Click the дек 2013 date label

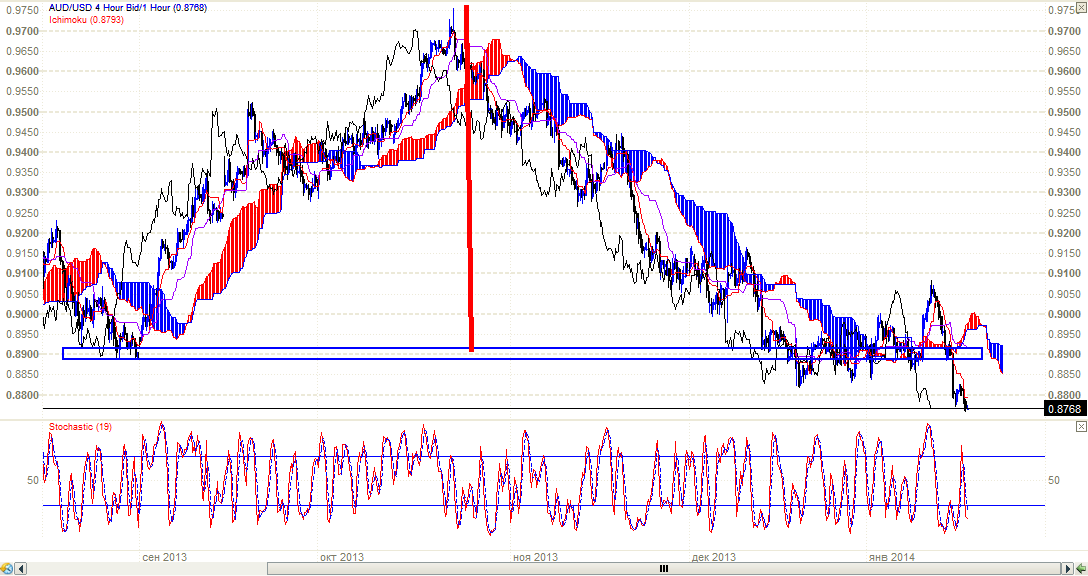point(713,556)
